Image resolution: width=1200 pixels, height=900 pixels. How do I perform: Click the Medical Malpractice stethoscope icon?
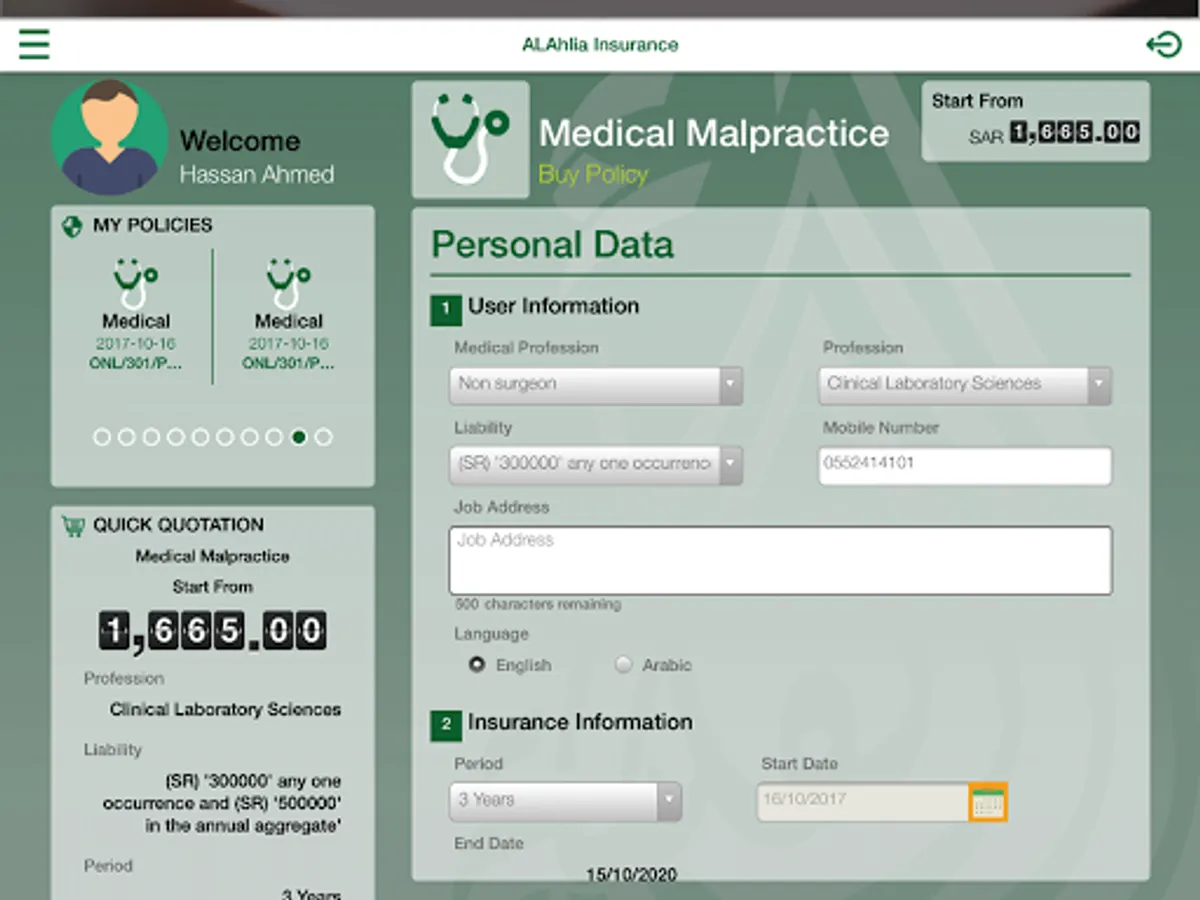click(470, 139)
